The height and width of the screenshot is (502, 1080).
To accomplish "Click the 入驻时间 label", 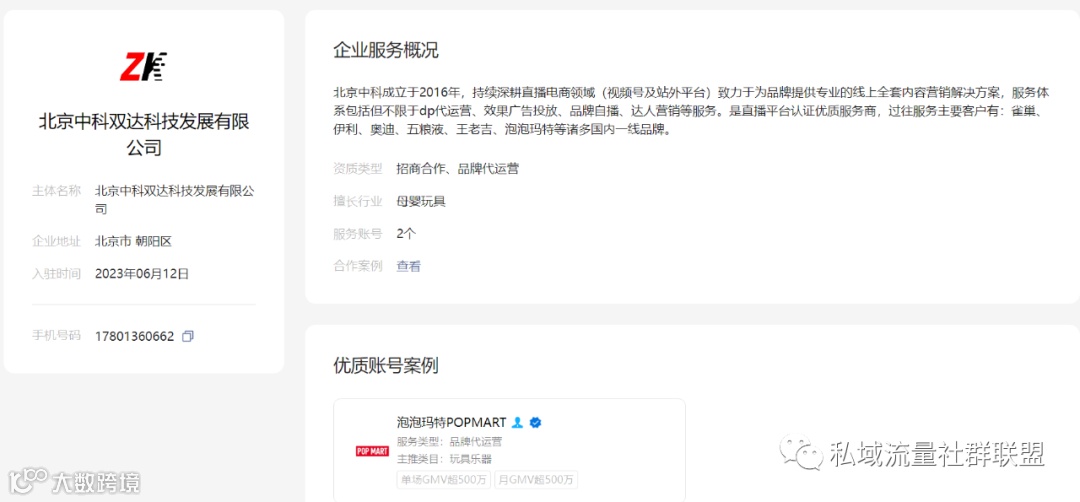I will pos(56,273).
